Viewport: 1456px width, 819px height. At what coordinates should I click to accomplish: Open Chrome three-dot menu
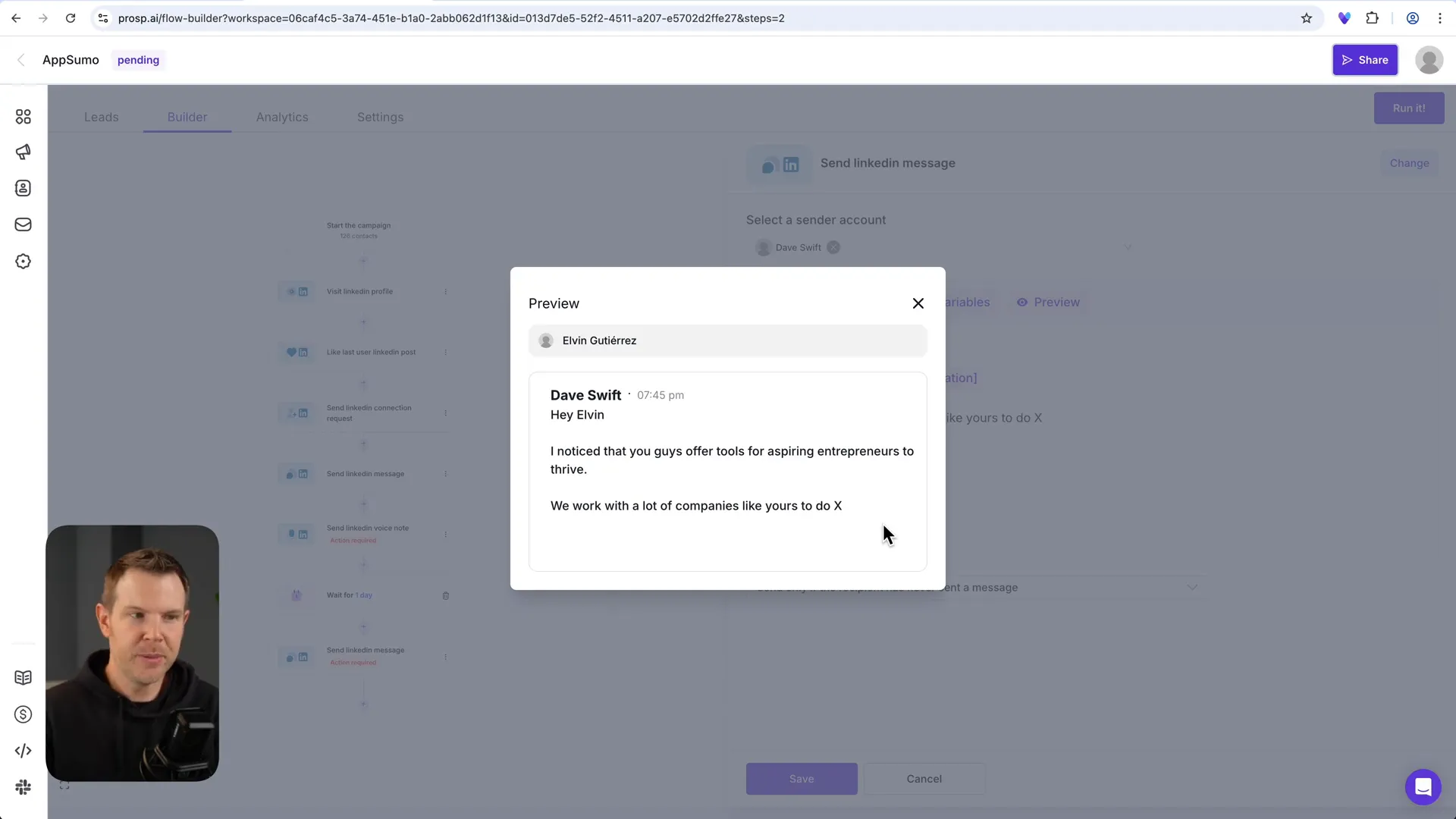1440,18
